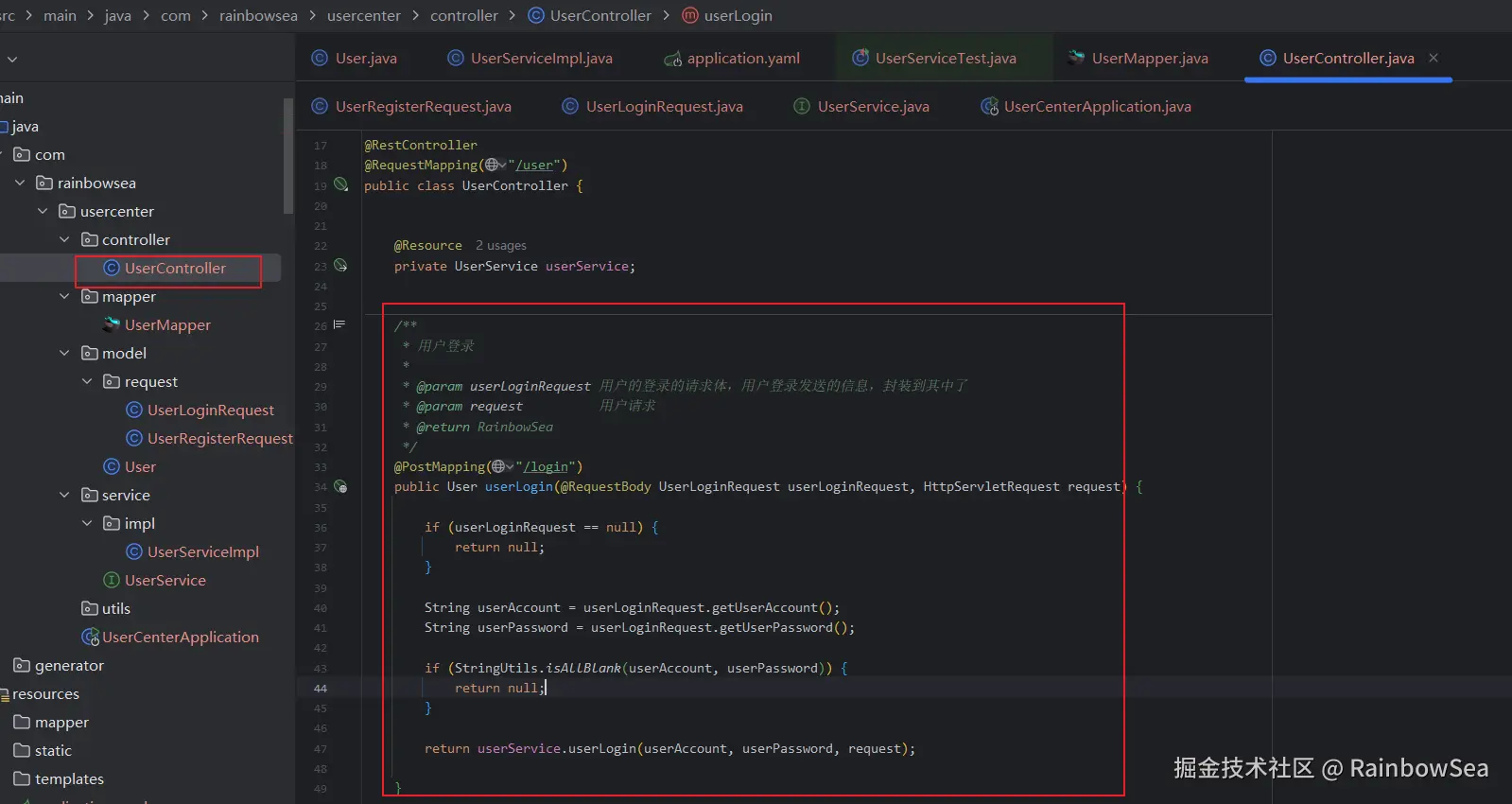Open UserCenterApplication in the project tree
The width and height of the screenshot is (1512, 804).
click(180, 638)
